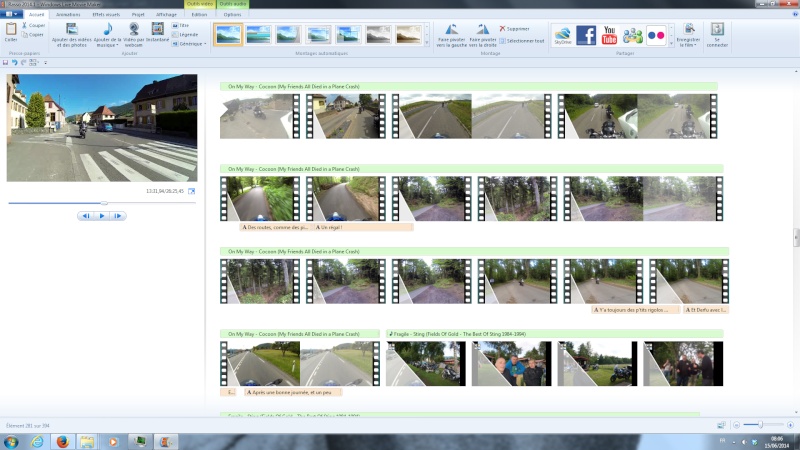Zoom out the timeline with minus button
The image size is (800, 450).
736,424
